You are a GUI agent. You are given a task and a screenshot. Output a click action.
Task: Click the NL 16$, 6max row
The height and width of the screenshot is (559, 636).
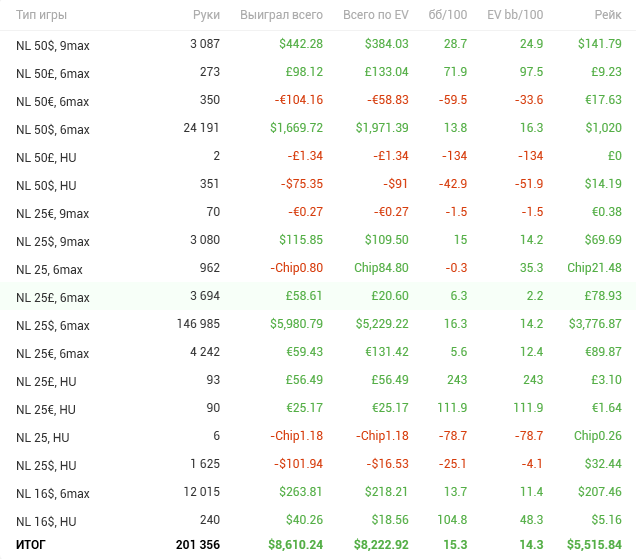318,492
